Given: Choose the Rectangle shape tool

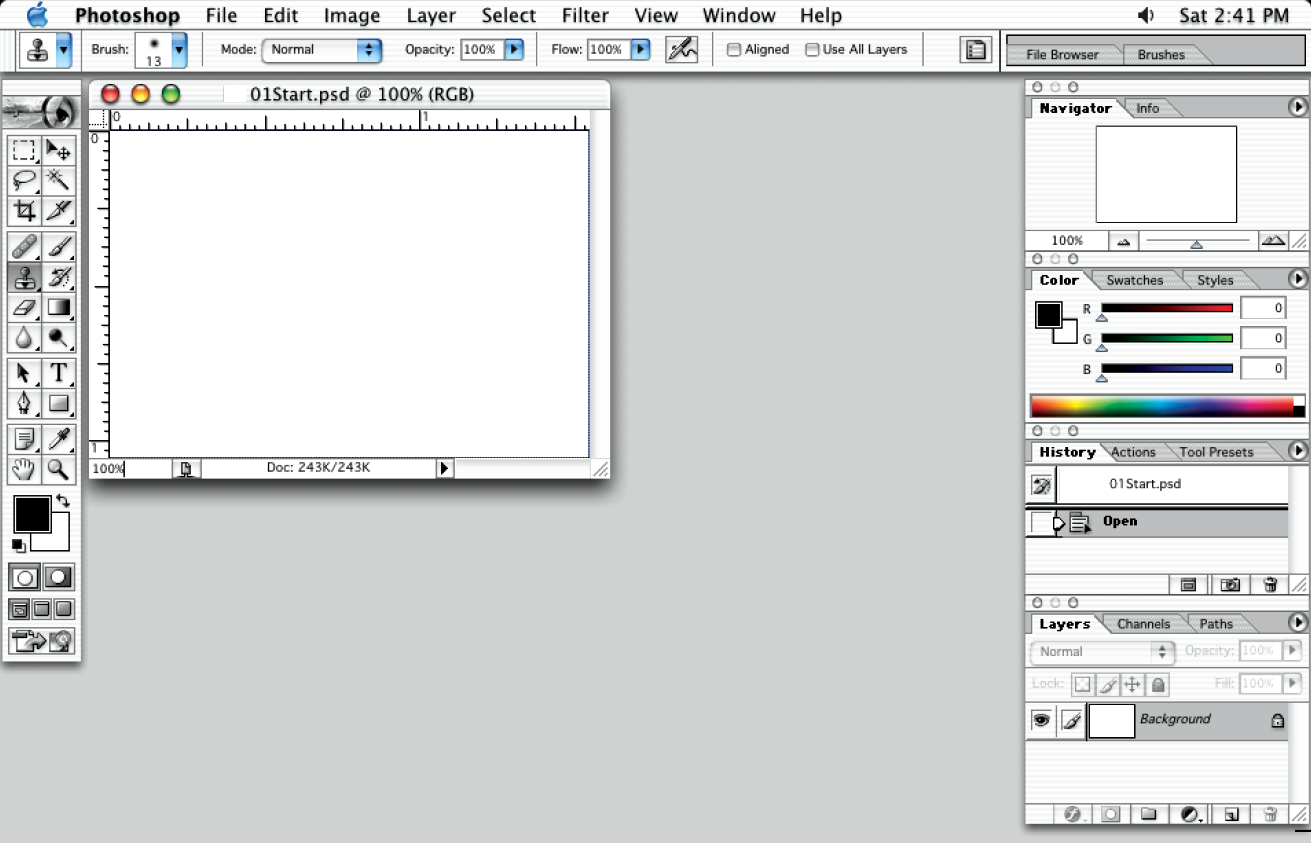Looking at the screenshot, I should pyautogui.click(x=59, y=404).
